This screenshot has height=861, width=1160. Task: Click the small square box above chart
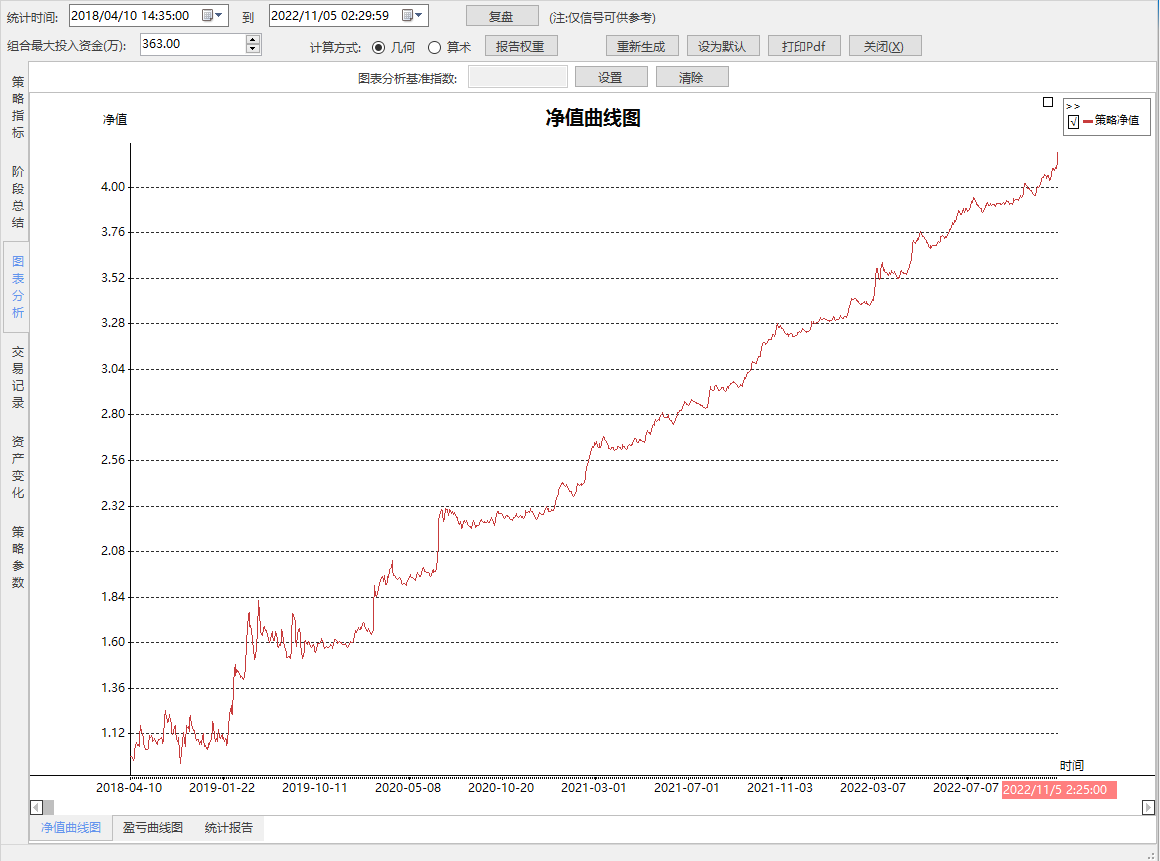tap(1047, 102)
